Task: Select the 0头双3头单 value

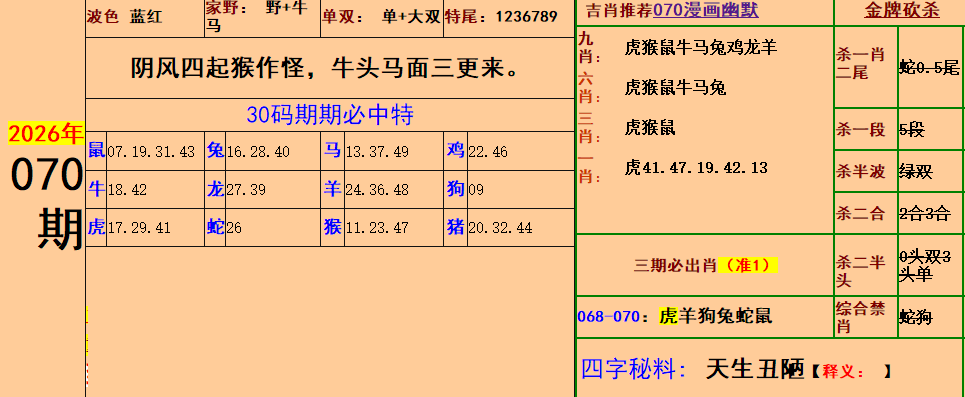Action: [925, 265]
